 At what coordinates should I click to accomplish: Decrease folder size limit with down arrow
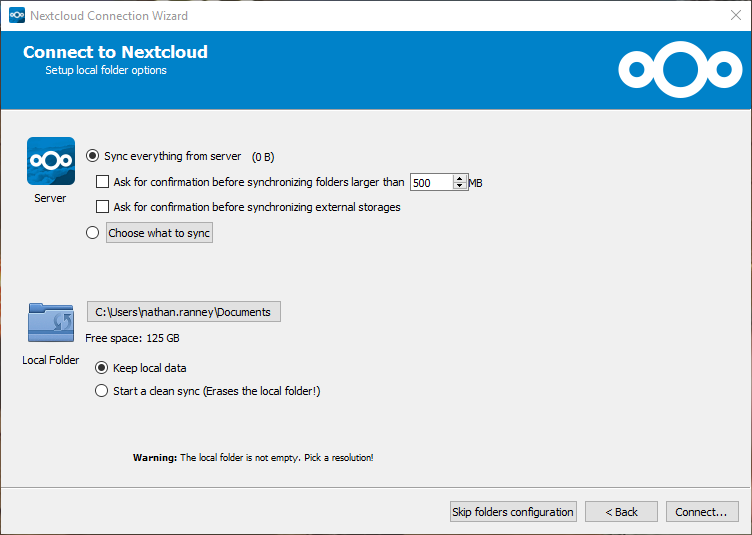click(460, 186)
